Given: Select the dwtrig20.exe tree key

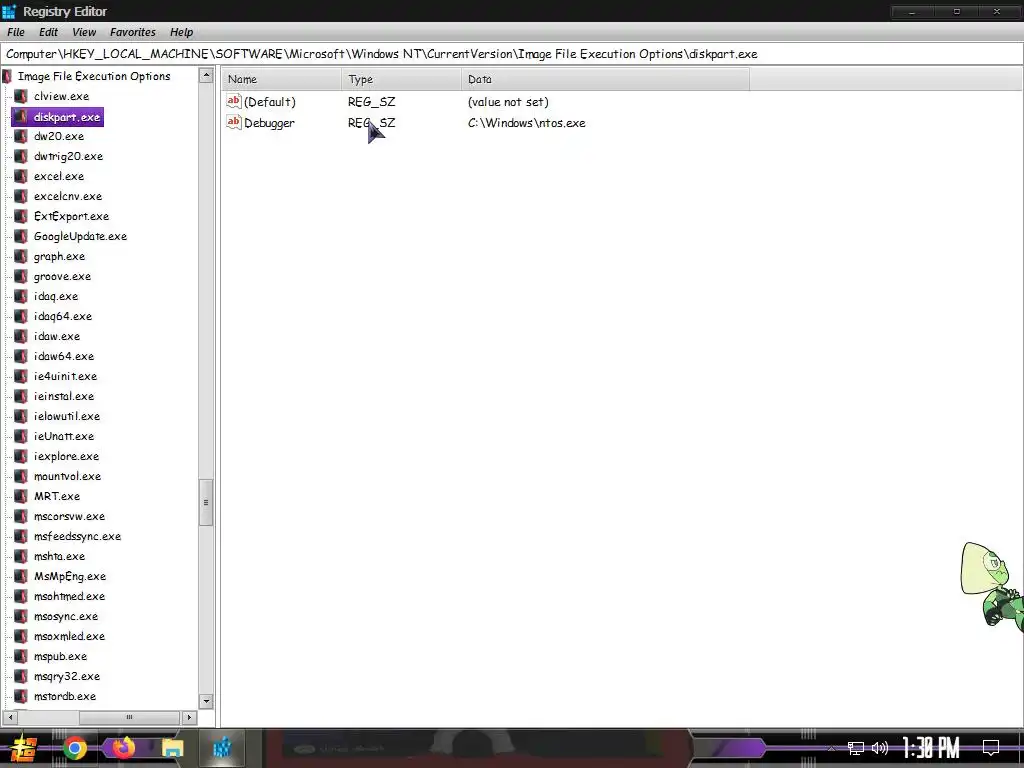Looking at the screenshot, I should click(x=69, y=156).
